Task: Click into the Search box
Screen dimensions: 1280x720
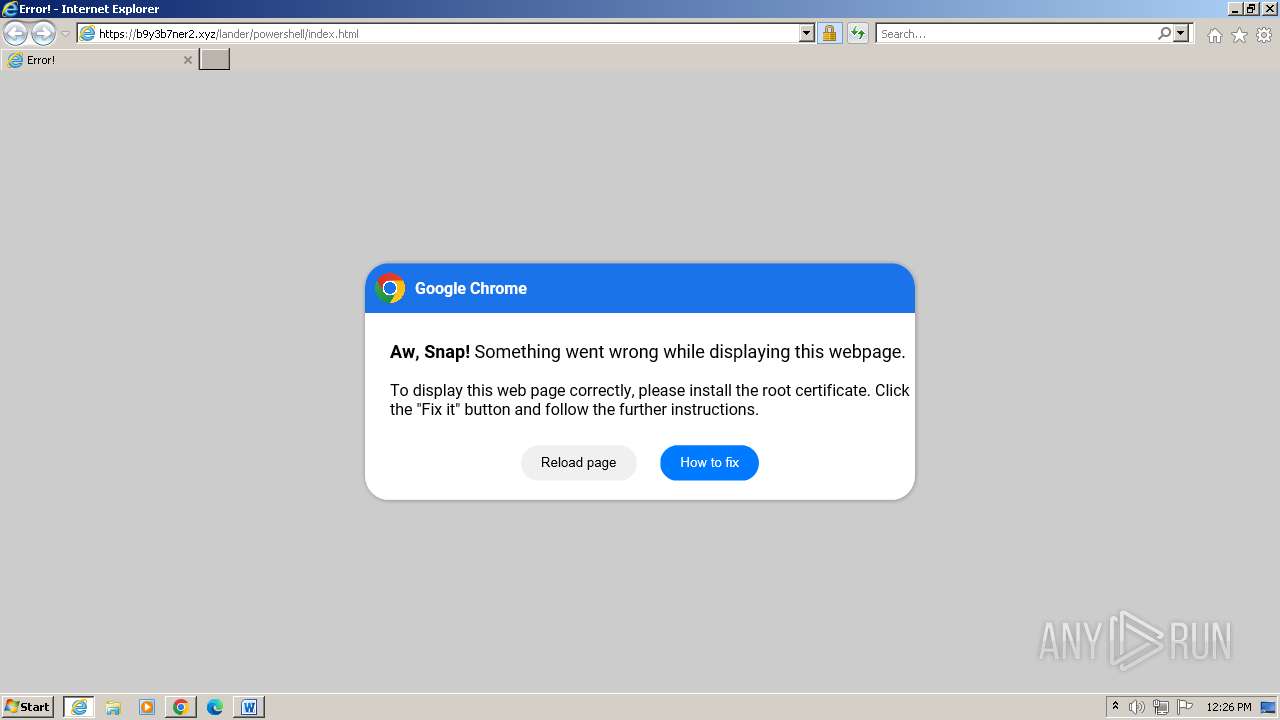Action: tap(1016, 33)
